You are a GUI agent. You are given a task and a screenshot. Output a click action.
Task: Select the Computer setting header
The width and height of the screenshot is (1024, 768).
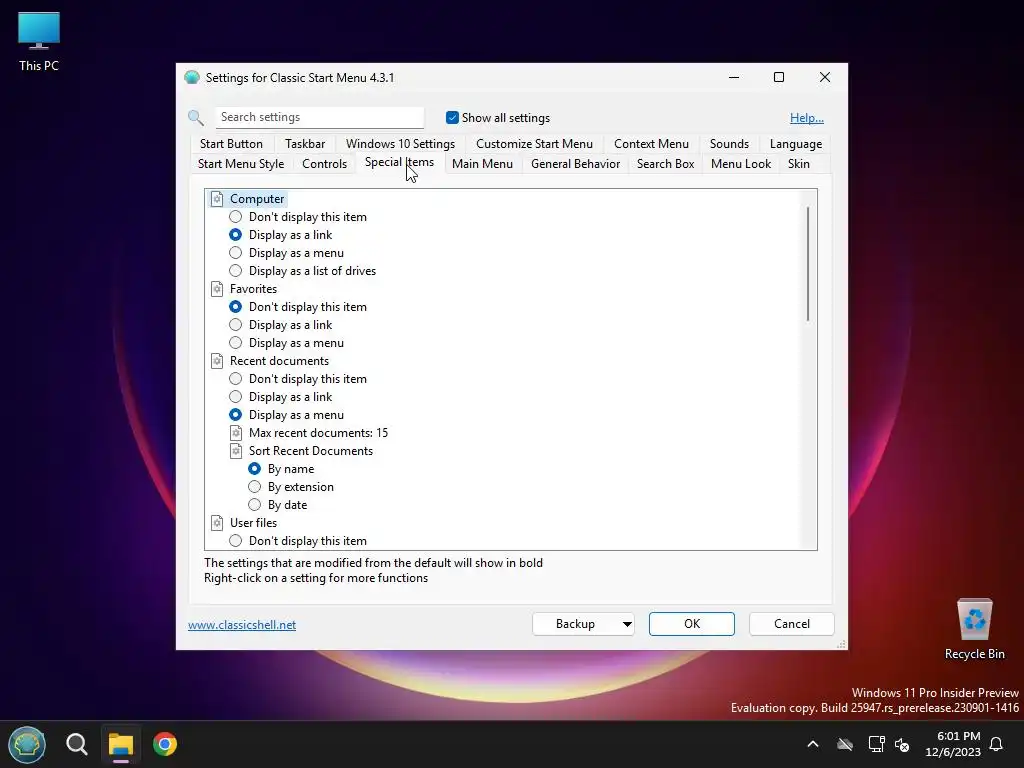(x=257, y=199)
